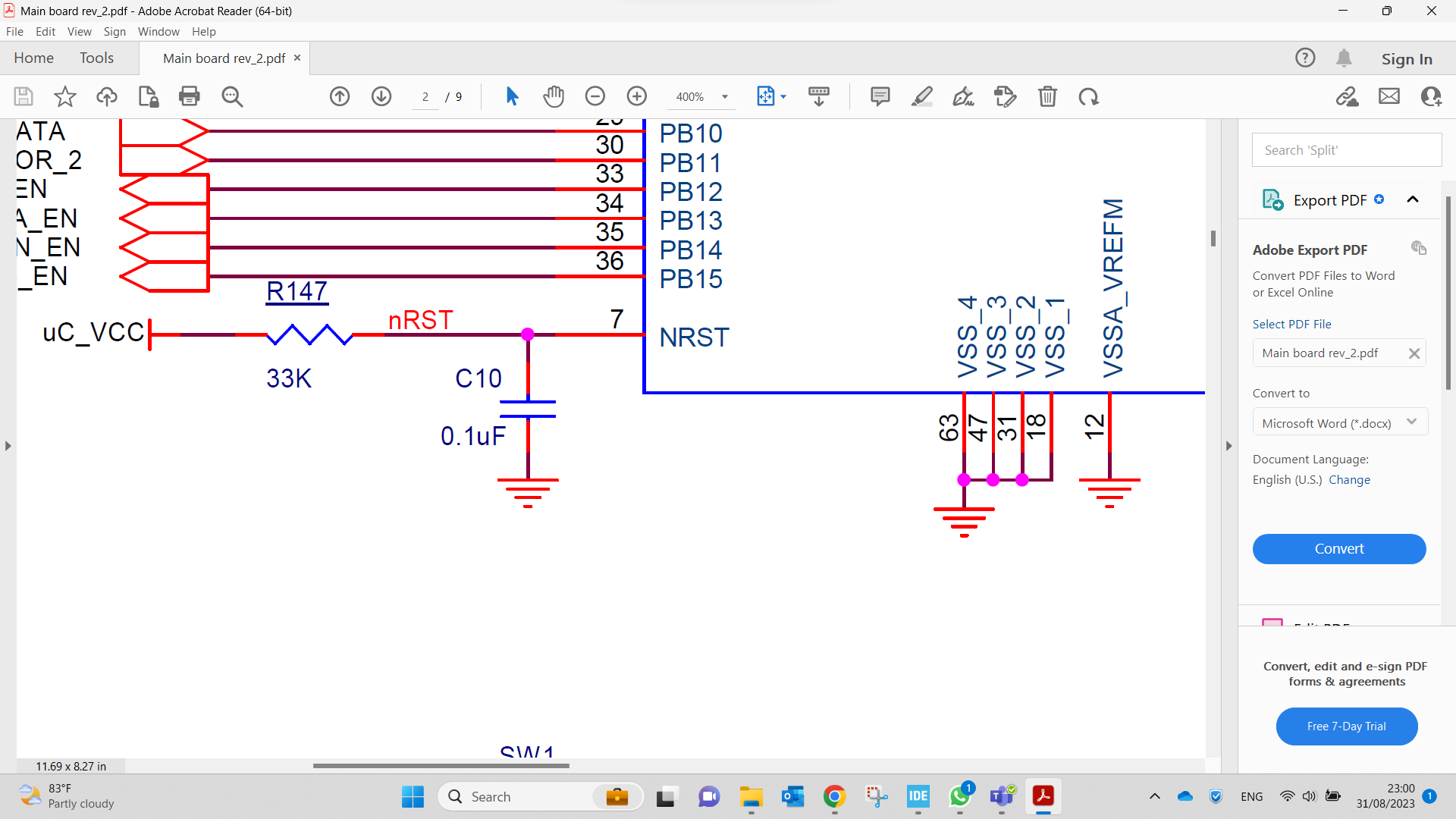Open the Print dialog

click(x=189, y=96)
